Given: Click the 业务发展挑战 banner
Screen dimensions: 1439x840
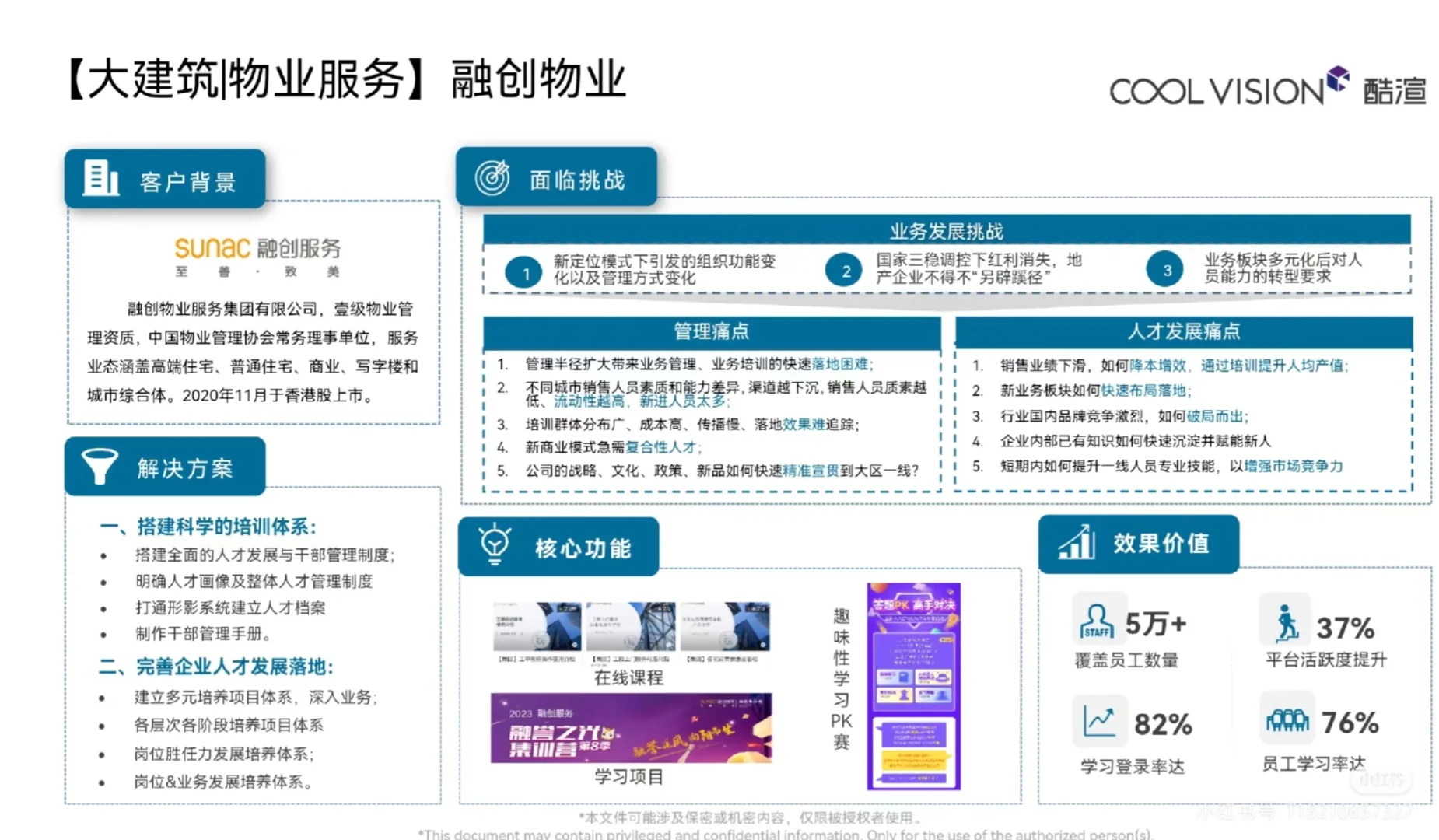Looking at the screenshot, I should click(947, 230).
